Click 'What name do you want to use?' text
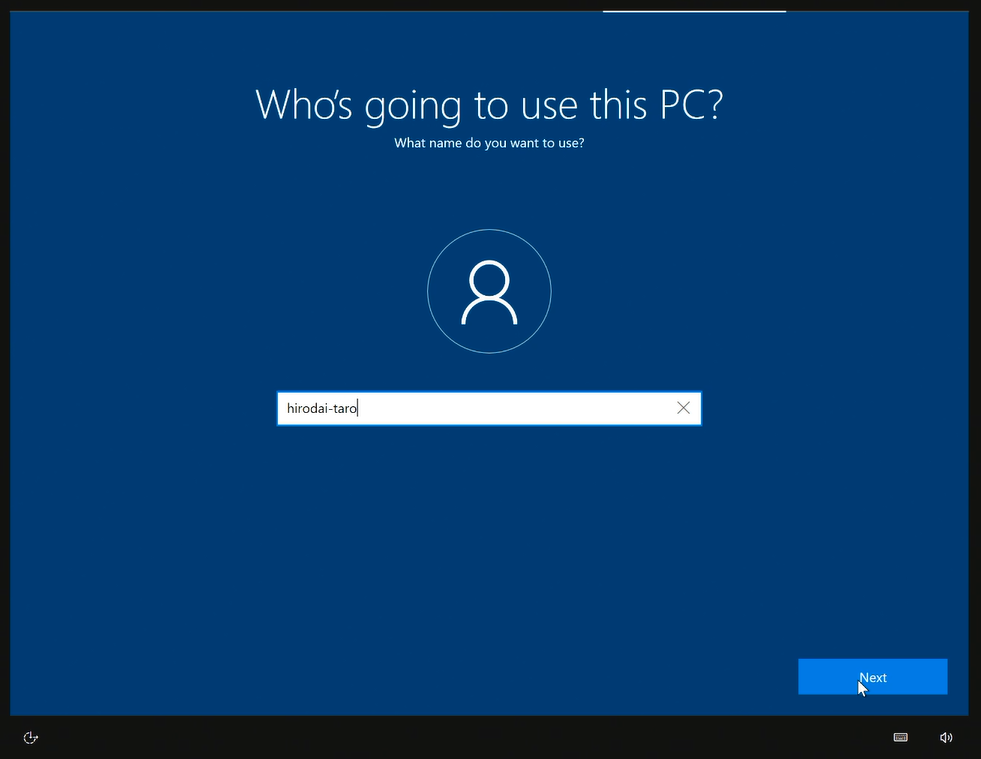This screenshot has height=759, width=981. pyautogui.click(x=489, y=143)
